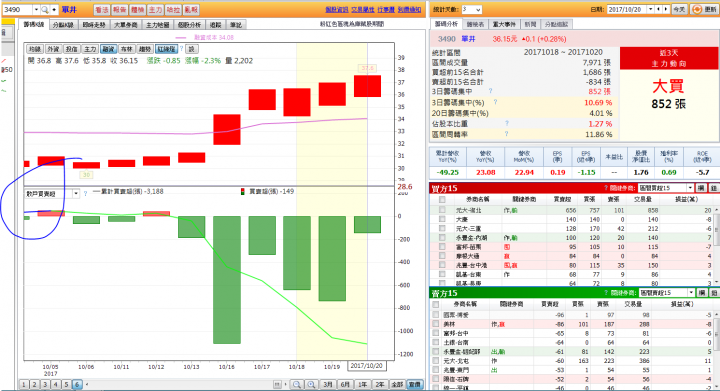
Task: Toggle the 主力 chart overlay button
Action: coord(90,49)
